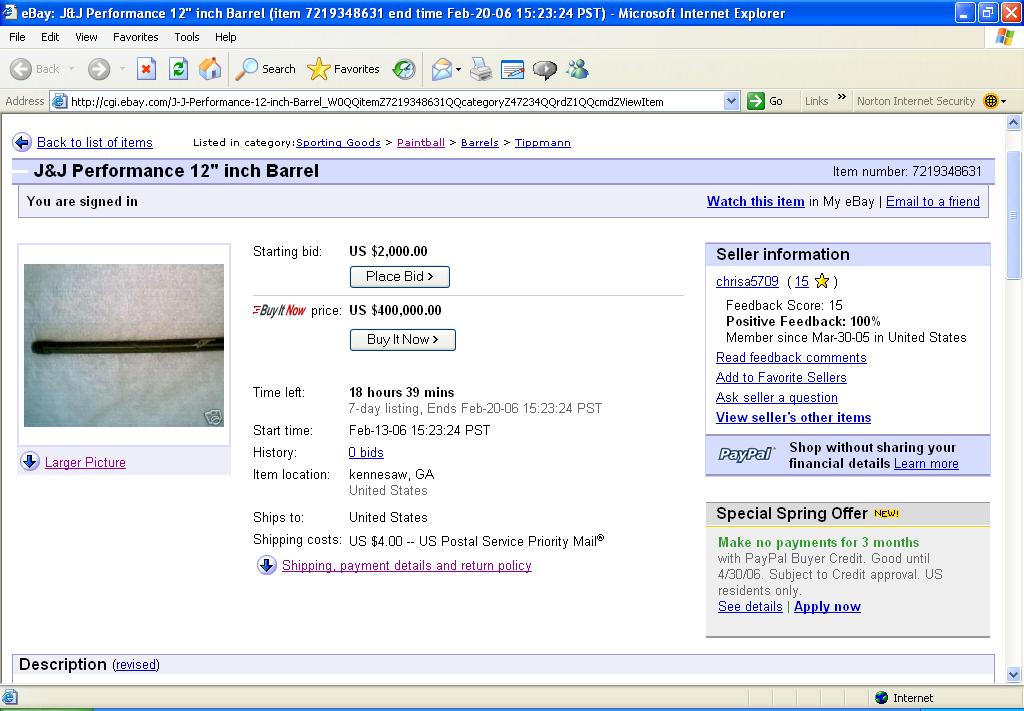Open the Sporting Goods category link

tap(338, 142)
